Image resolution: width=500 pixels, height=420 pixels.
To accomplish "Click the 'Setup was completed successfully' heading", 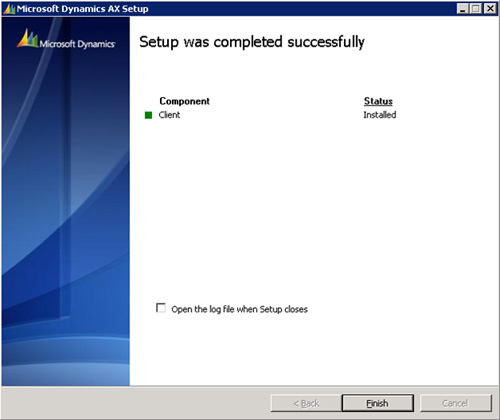I will tap(252, 42).
